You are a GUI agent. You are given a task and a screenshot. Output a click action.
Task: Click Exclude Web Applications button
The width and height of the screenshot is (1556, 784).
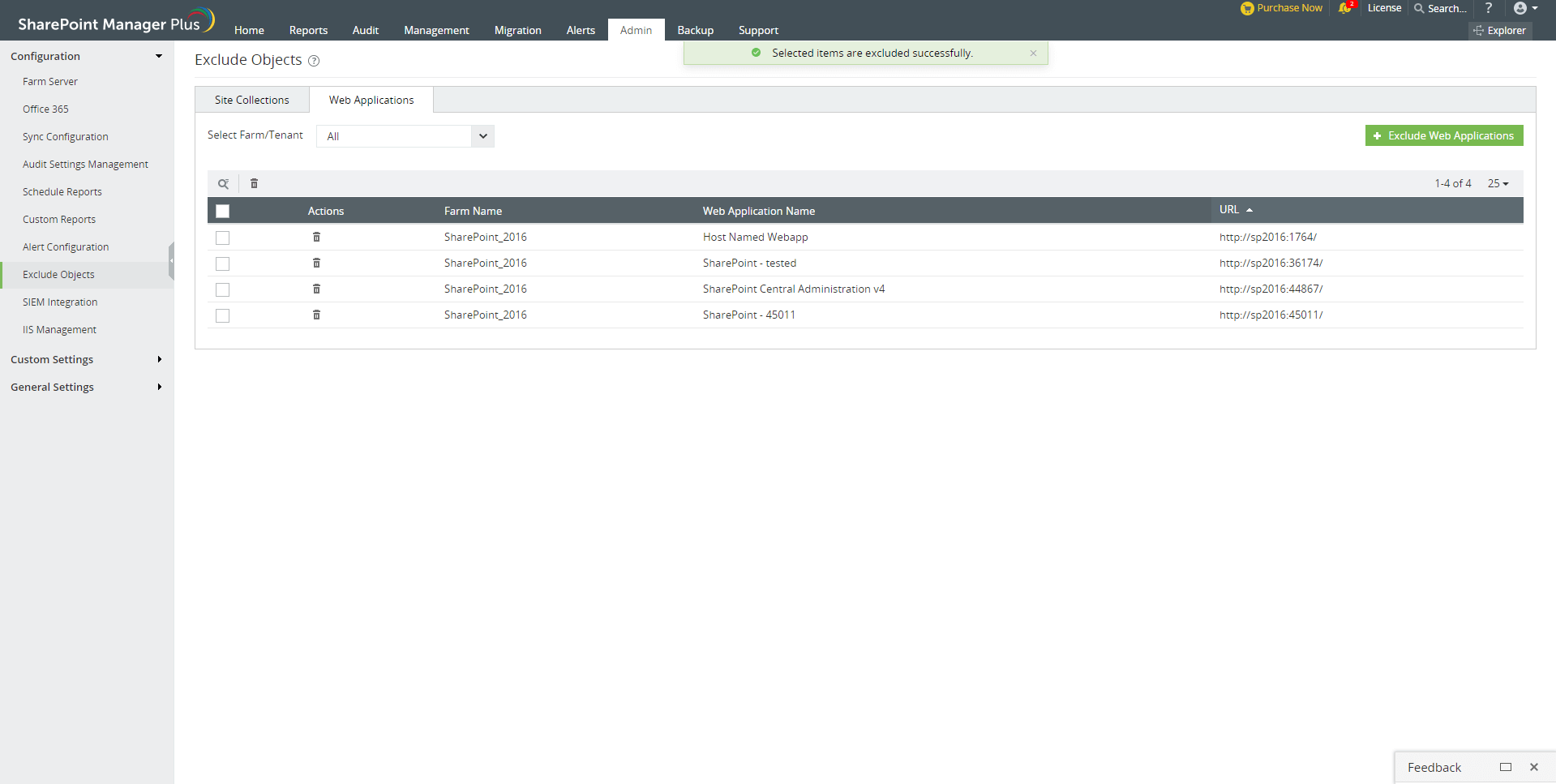pos(1444,135)
